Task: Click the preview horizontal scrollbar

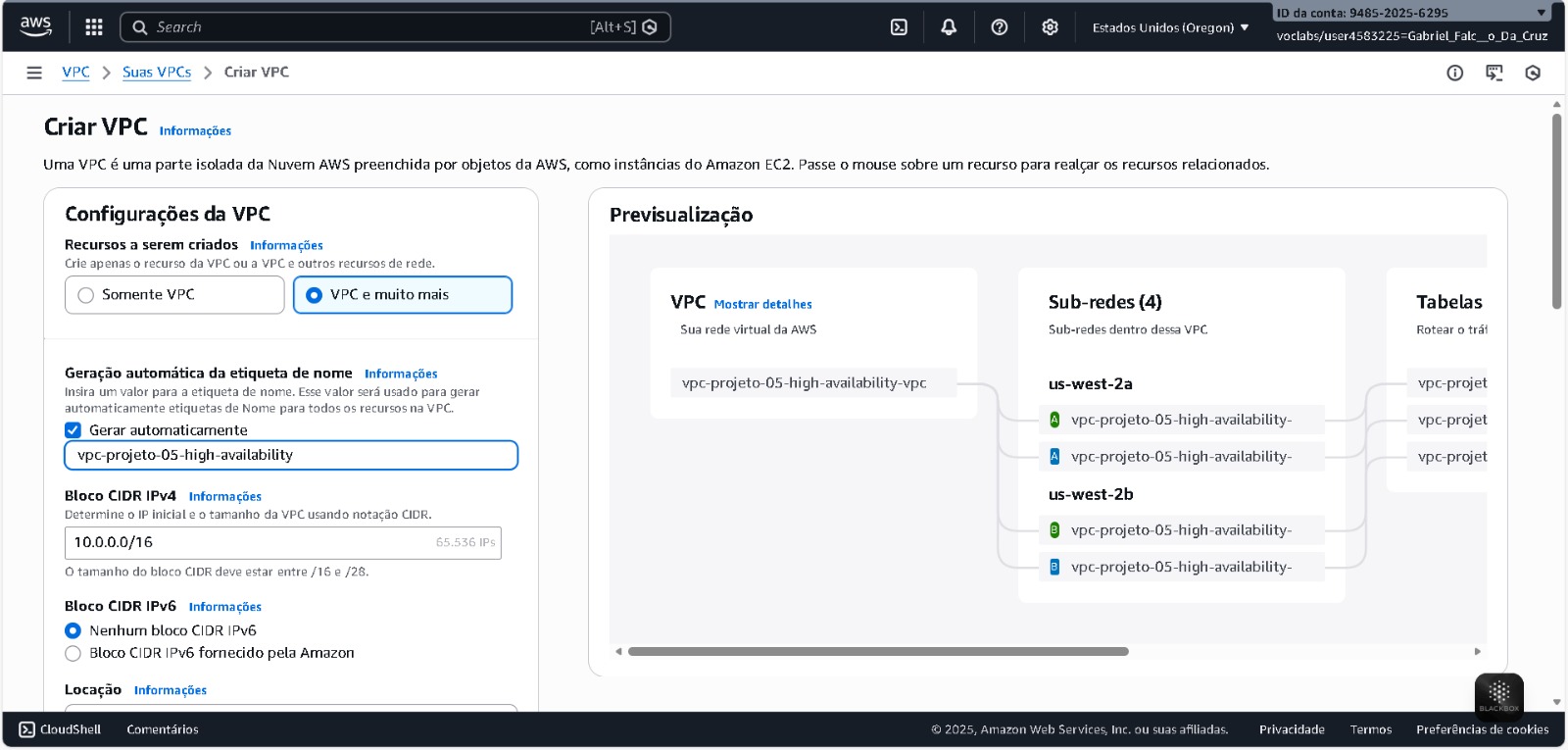Action: point(878,651)
